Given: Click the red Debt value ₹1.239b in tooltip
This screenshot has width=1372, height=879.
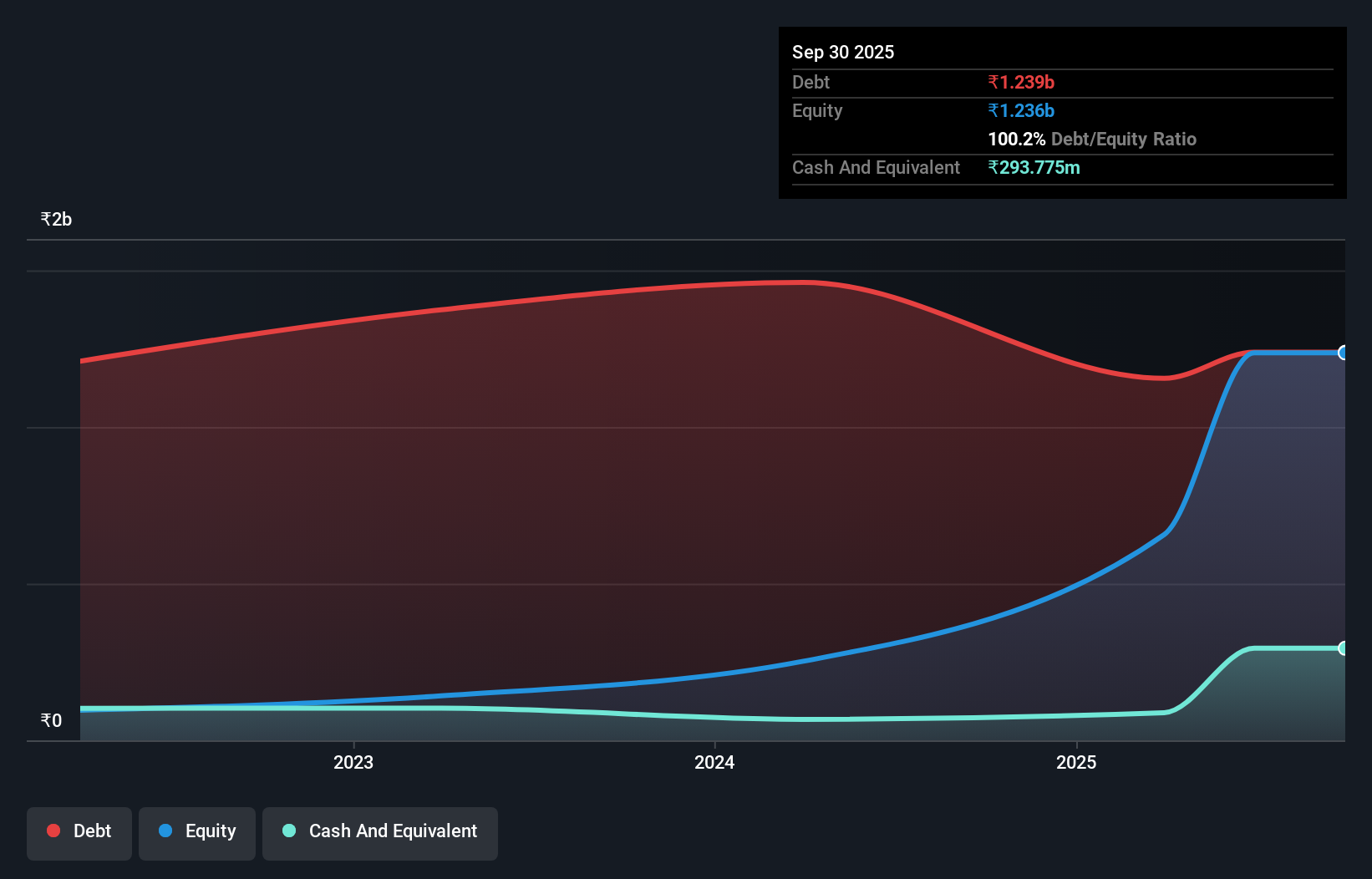Looking at the screenshot, I should click(1021, 82).
